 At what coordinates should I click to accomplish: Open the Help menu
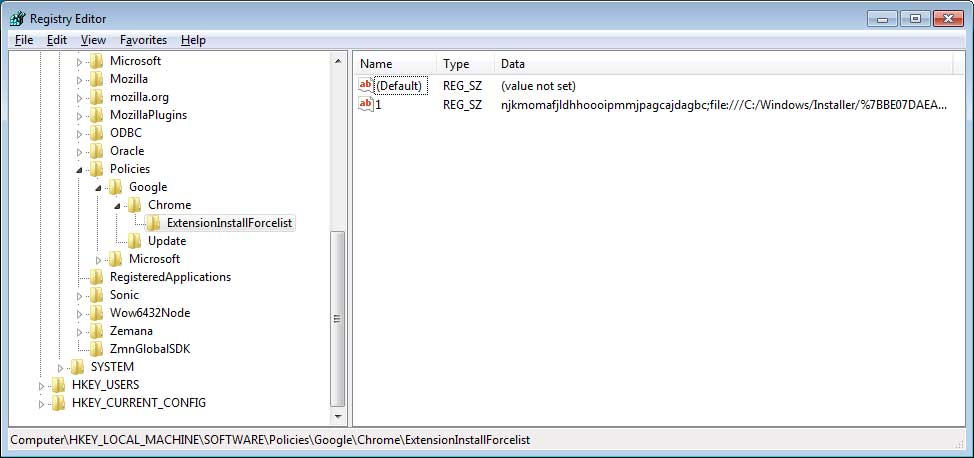click(193, 40)
